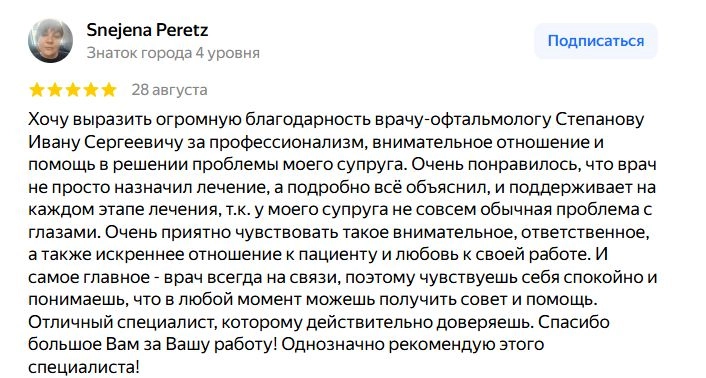Select the fourth rating star
The height and width of the screenshot is (378, 706).
click(91, 90)
